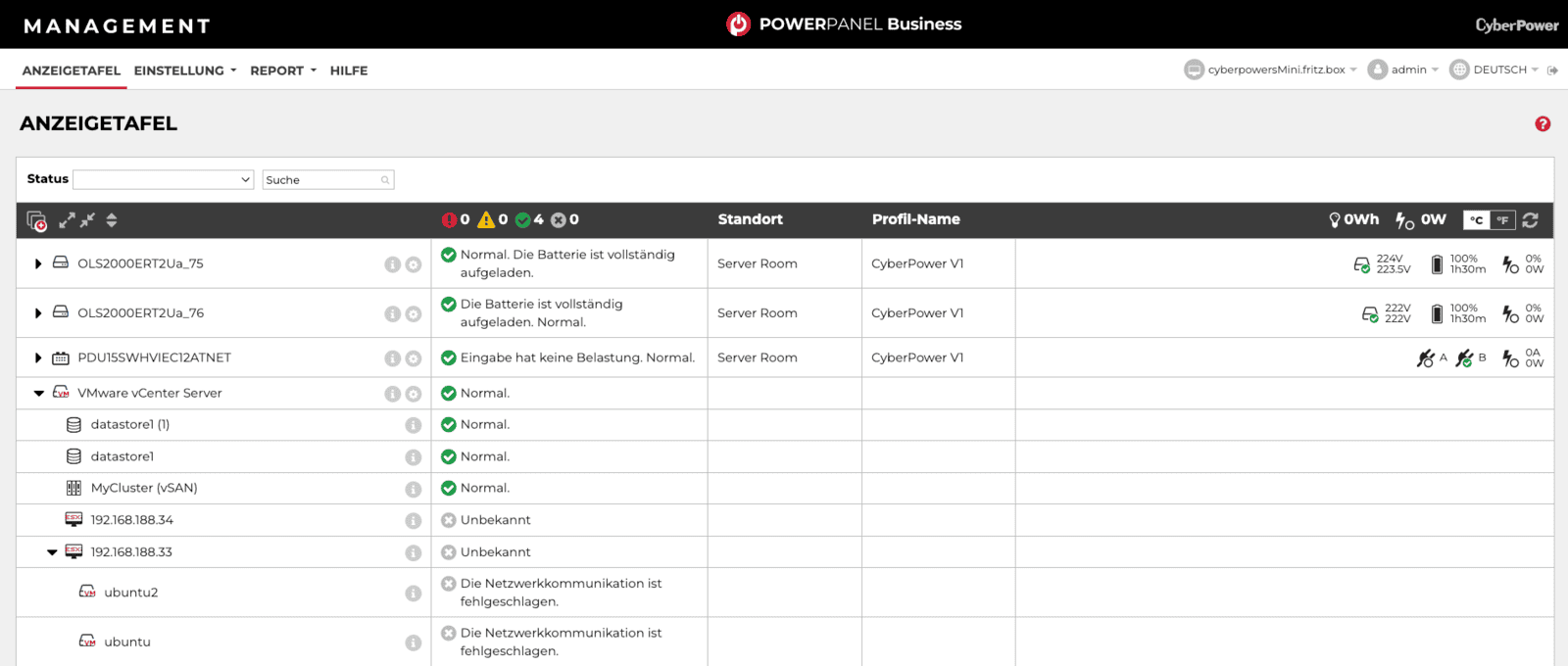Screen dimensions: 1568x666
Task: Click 'Server Room' in OLS2000ERT2Ua_76 row
Action: coord(758,313)
